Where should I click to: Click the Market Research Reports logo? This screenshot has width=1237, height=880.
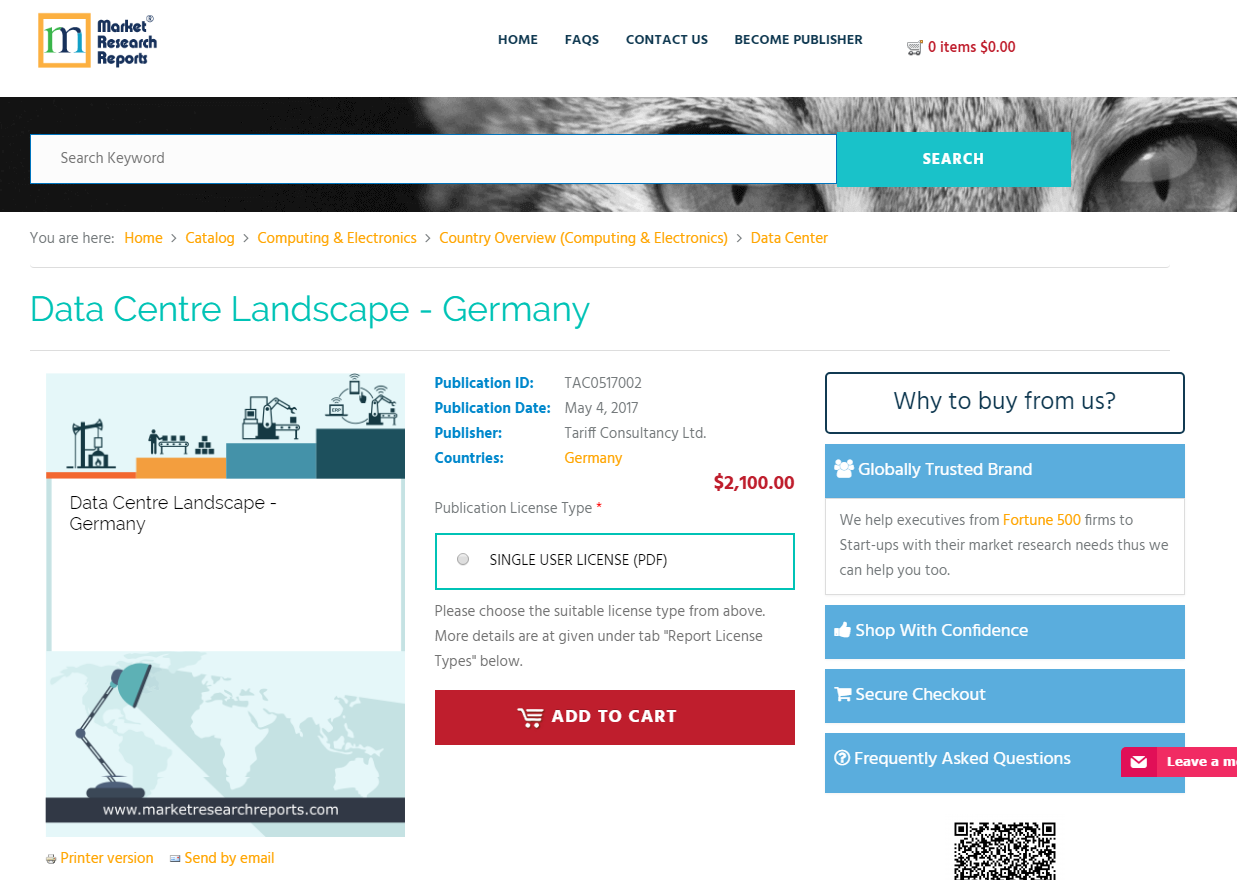tap(96, 41)
